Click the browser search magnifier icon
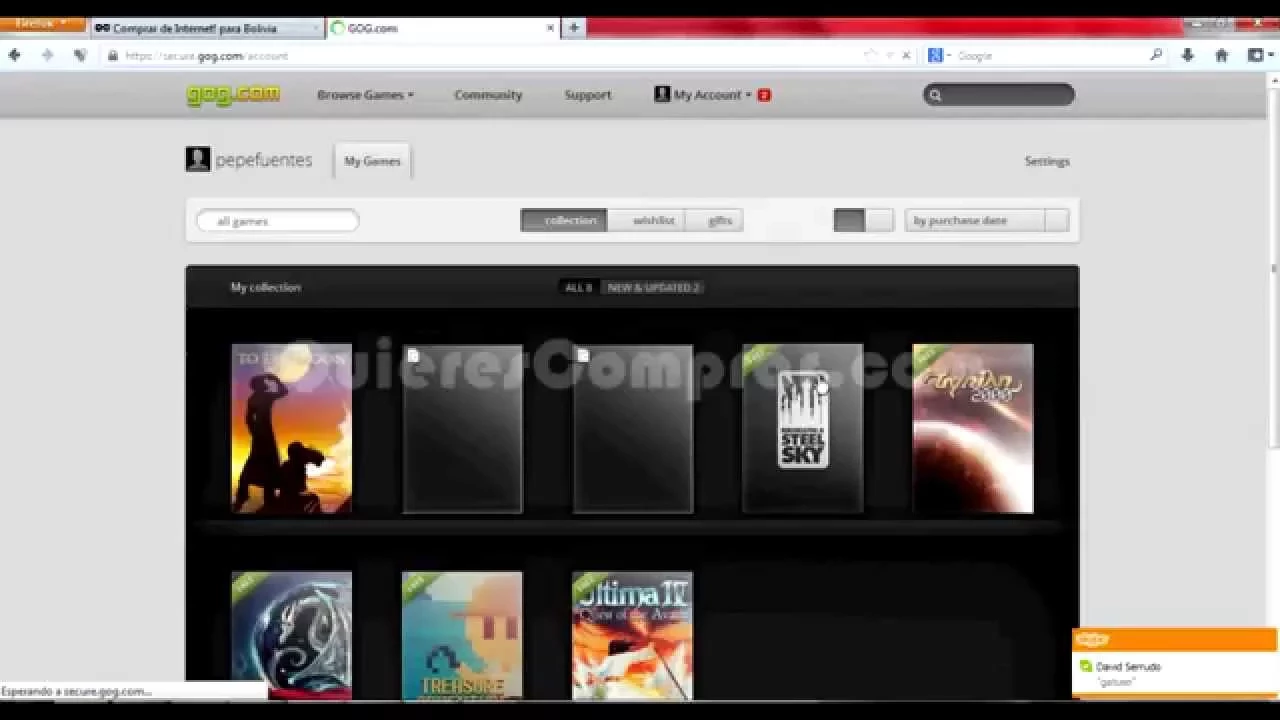This screenshot has width=1280, height=720. 1157,56
